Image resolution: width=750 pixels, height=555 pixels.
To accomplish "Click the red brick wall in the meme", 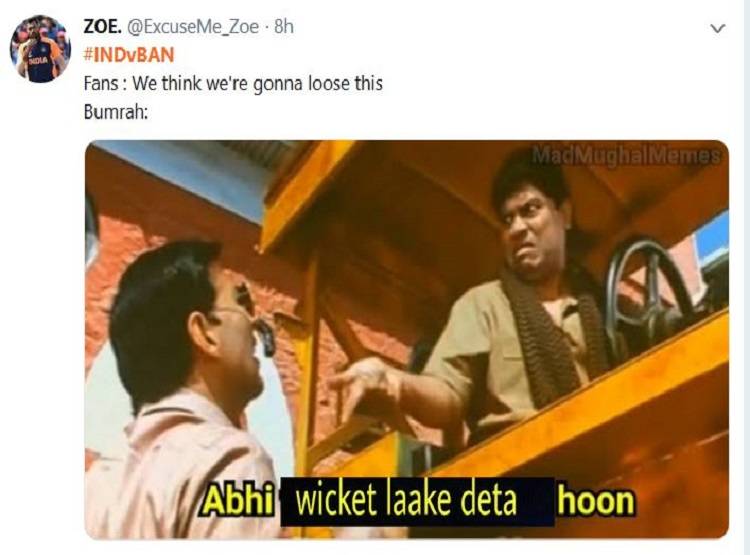I will 124,268.
